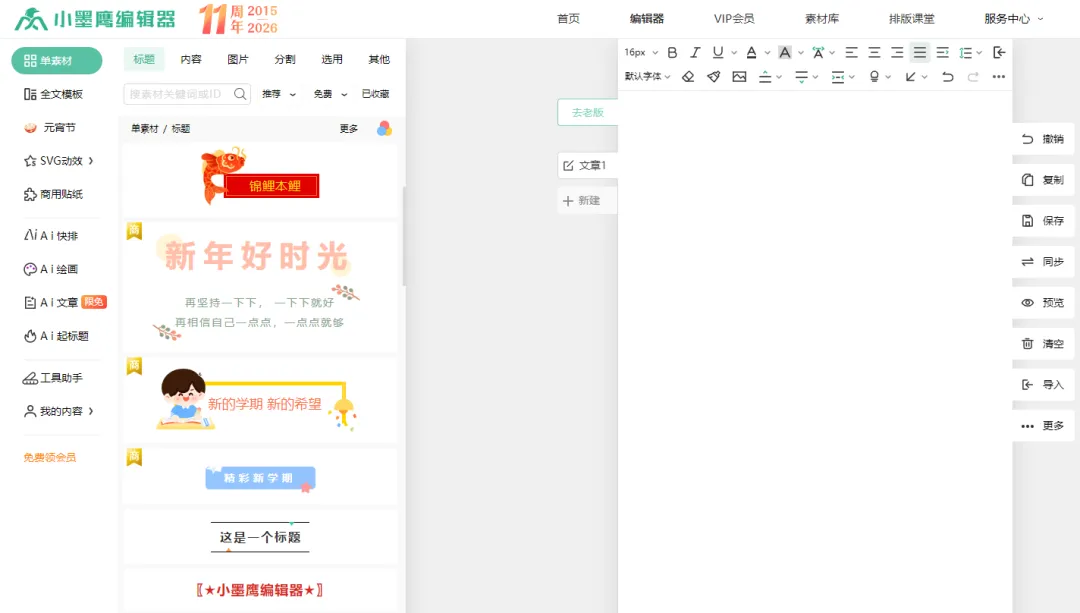Viewport: 1080px width, 613px height.
Task: Click side margin spacing icon
Action: point(838,76)
